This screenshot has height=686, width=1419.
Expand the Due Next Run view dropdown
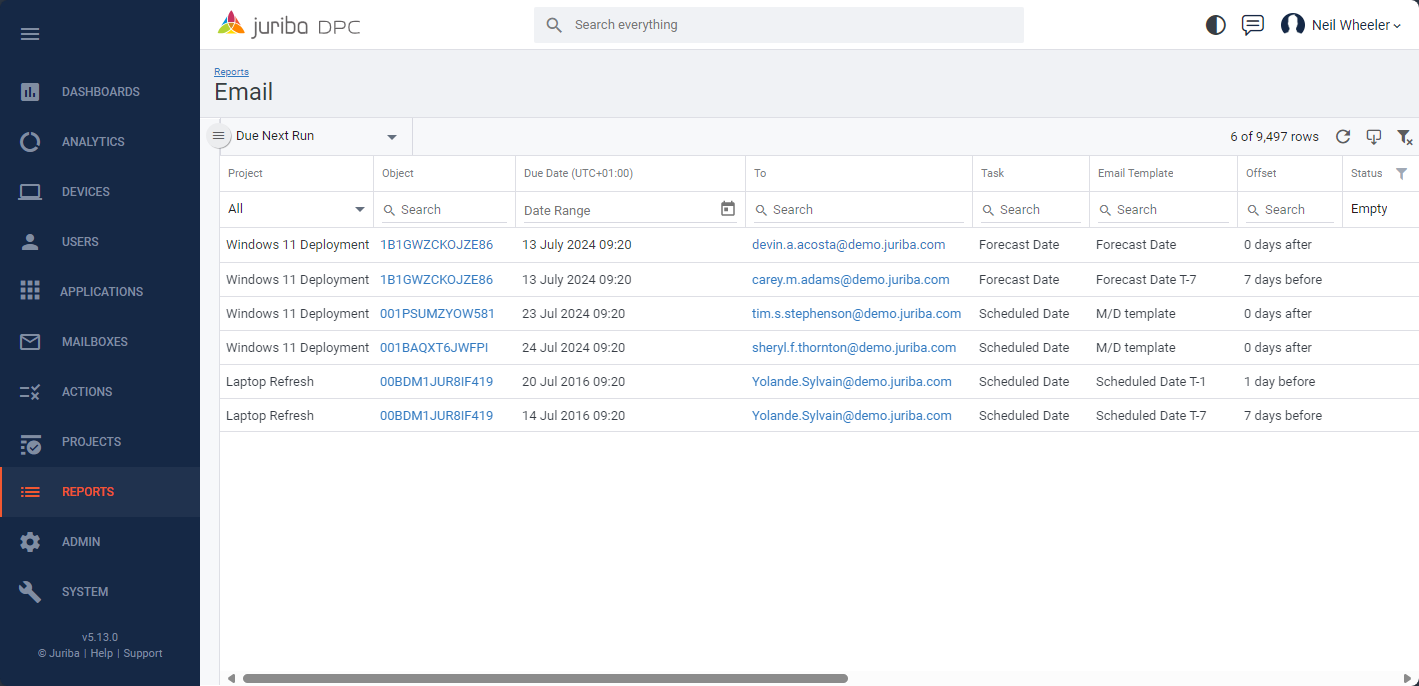tap(391, 135)
